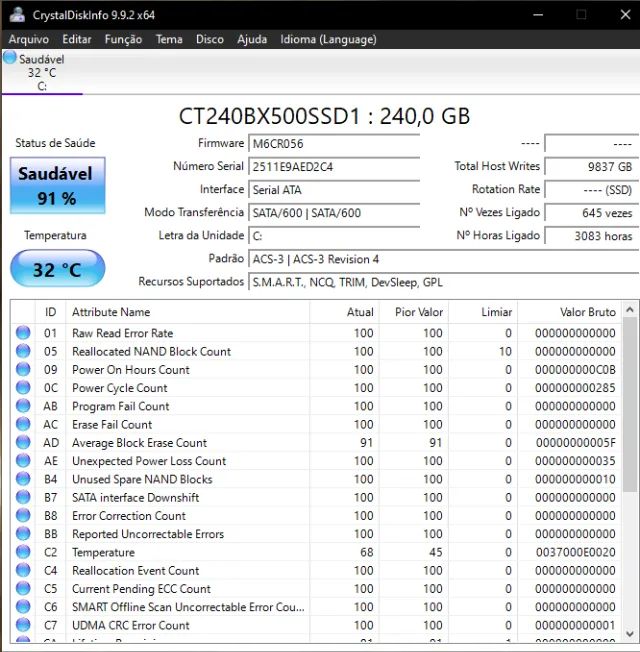This screenshot has height=652, width=640.
Task: Click status orb for SMART Offline Scan Uncorrectable
Action: click(x=23, y=607)
